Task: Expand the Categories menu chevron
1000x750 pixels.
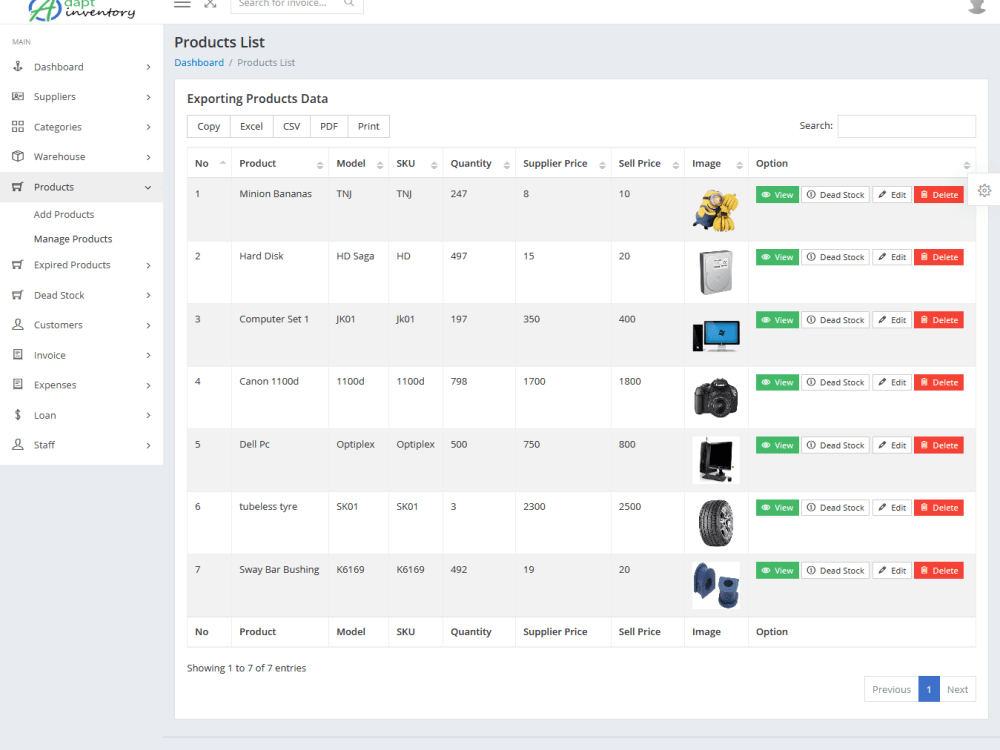Action: [148, 127]
